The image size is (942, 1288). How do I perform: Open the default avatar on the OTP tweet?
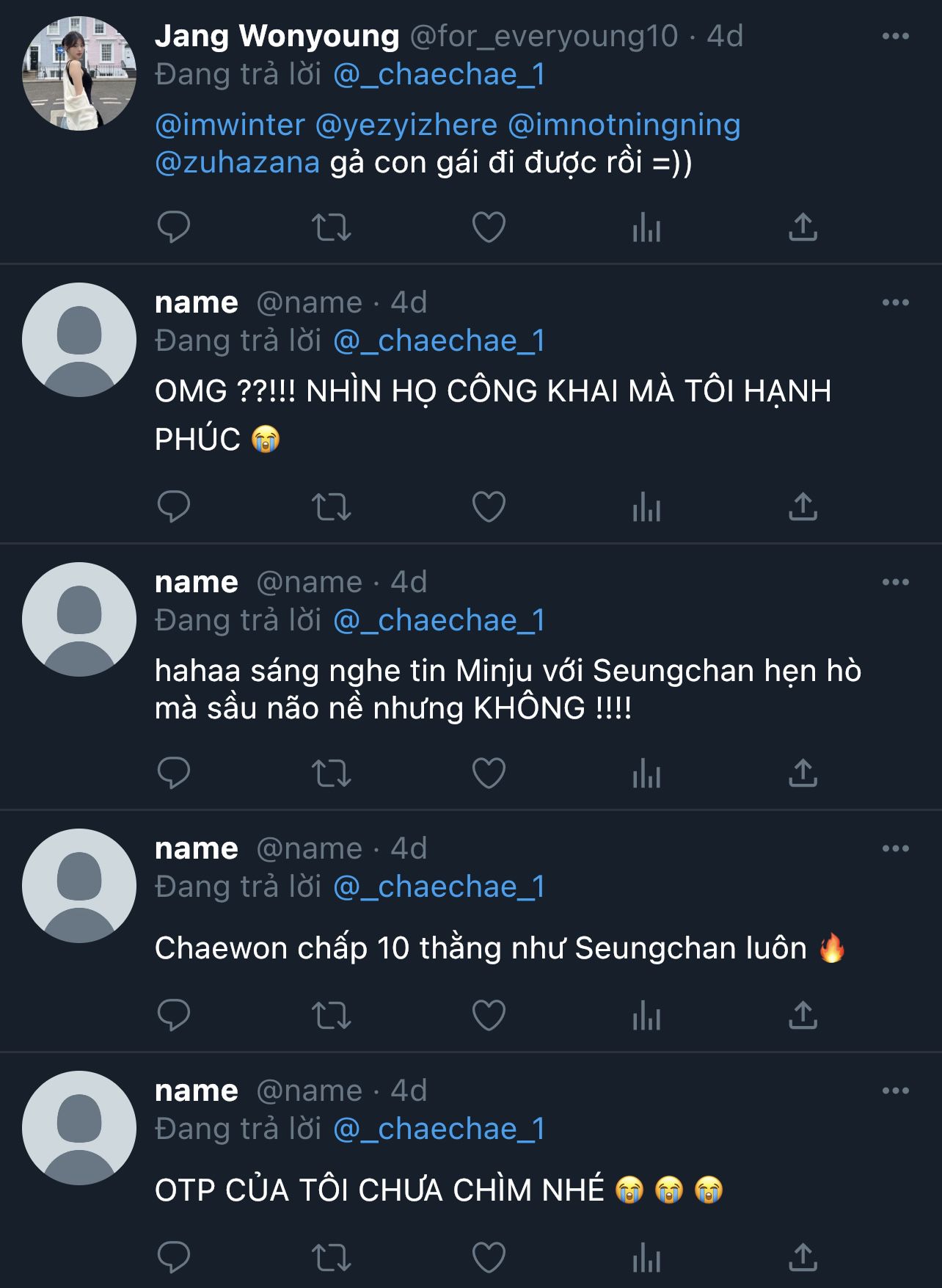pyautogui.click(x=79, y=1128)
